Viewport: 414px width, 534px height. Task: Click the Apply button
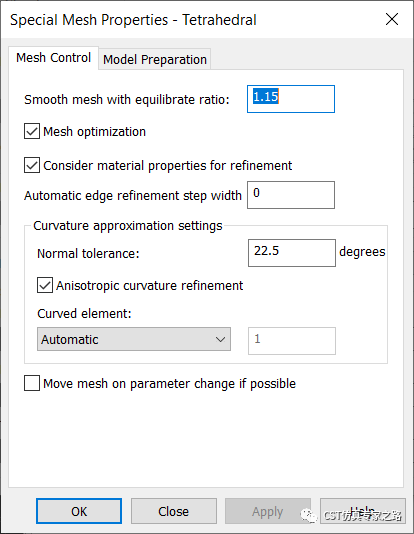[x=268, y=511]
